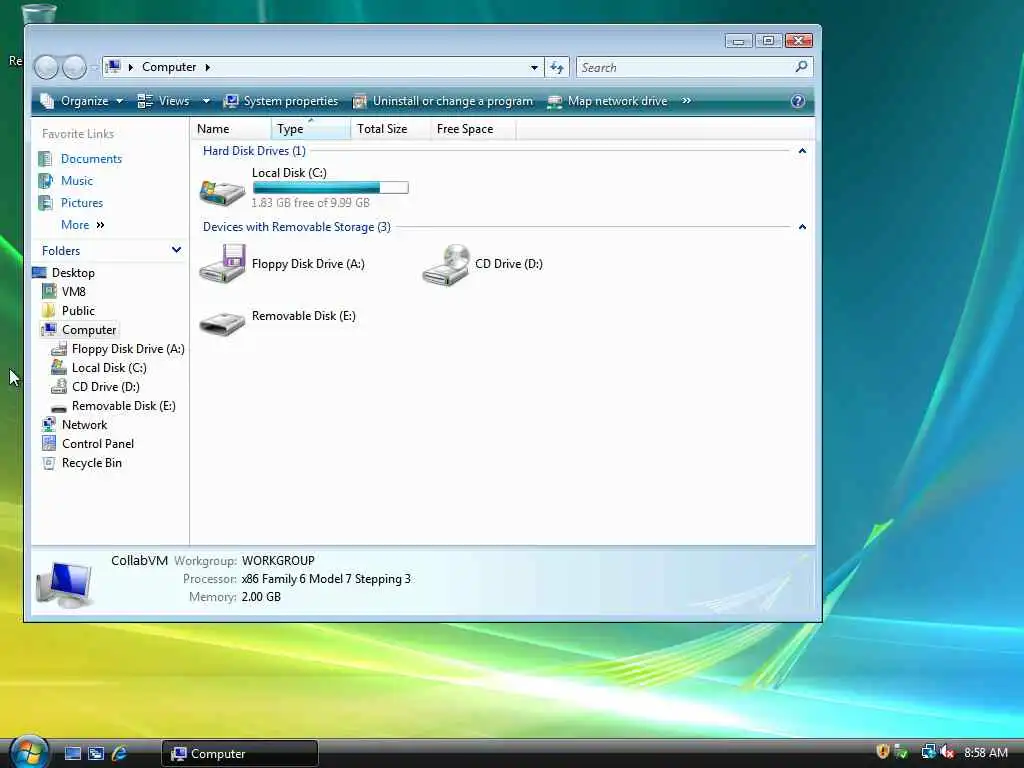This screenshot has width=1024, height=768.
Task: Open the Pictures favorite link
Action: pos(82,203)
